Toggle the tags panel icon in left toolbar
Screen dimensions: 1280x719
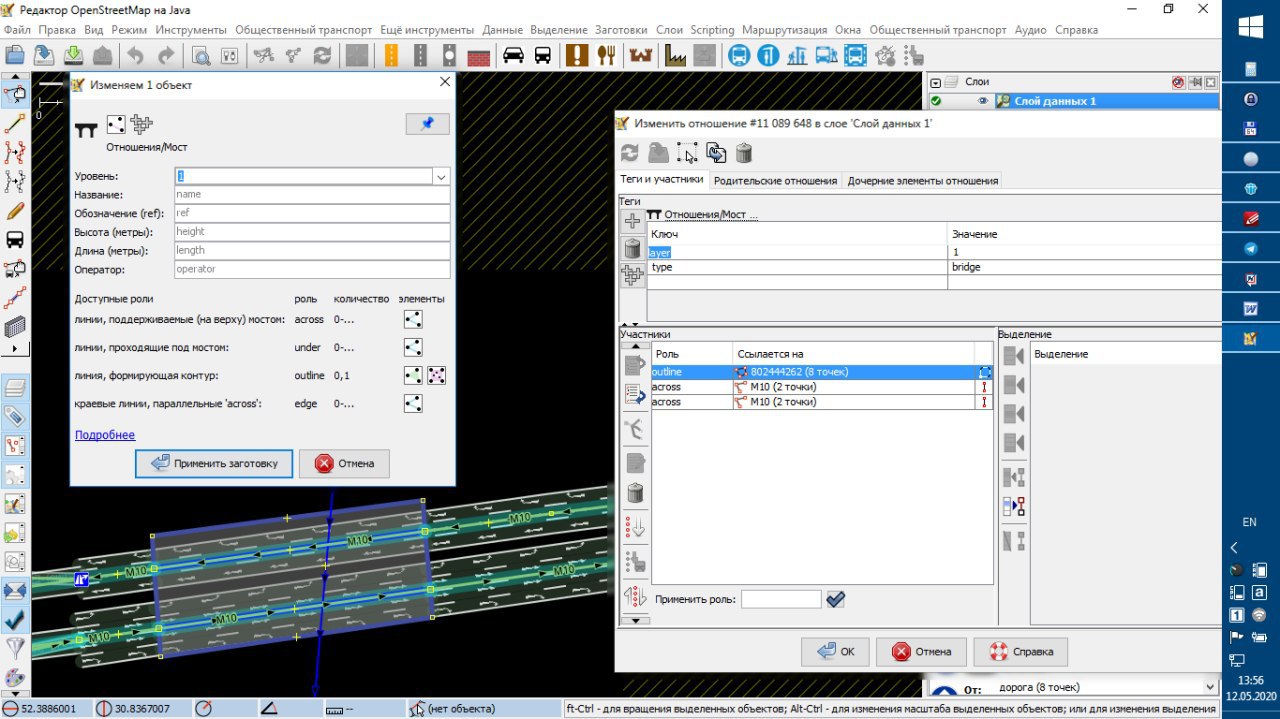coord(15,416)
